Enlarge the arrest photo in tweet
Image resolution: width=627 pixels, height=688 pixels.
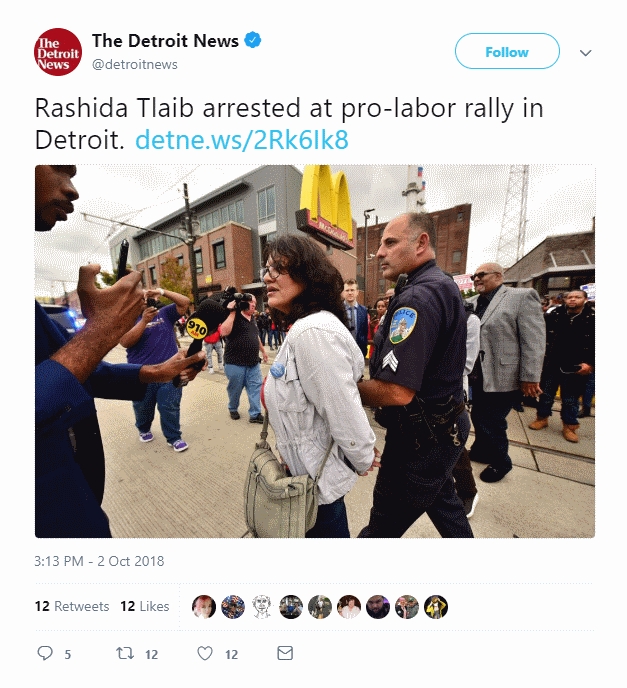[315, 351]
